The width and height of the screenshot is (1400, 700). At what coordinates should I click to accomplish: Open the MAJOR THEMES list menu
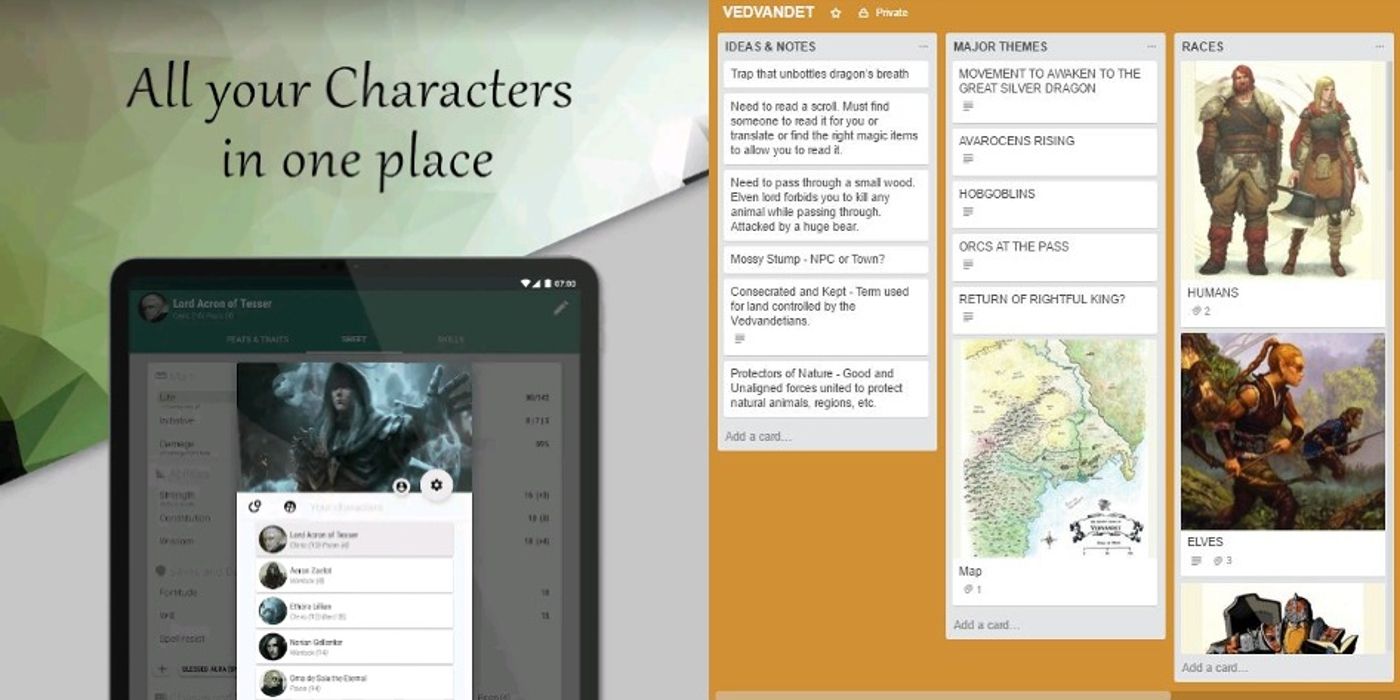(x=1150, y=46)
